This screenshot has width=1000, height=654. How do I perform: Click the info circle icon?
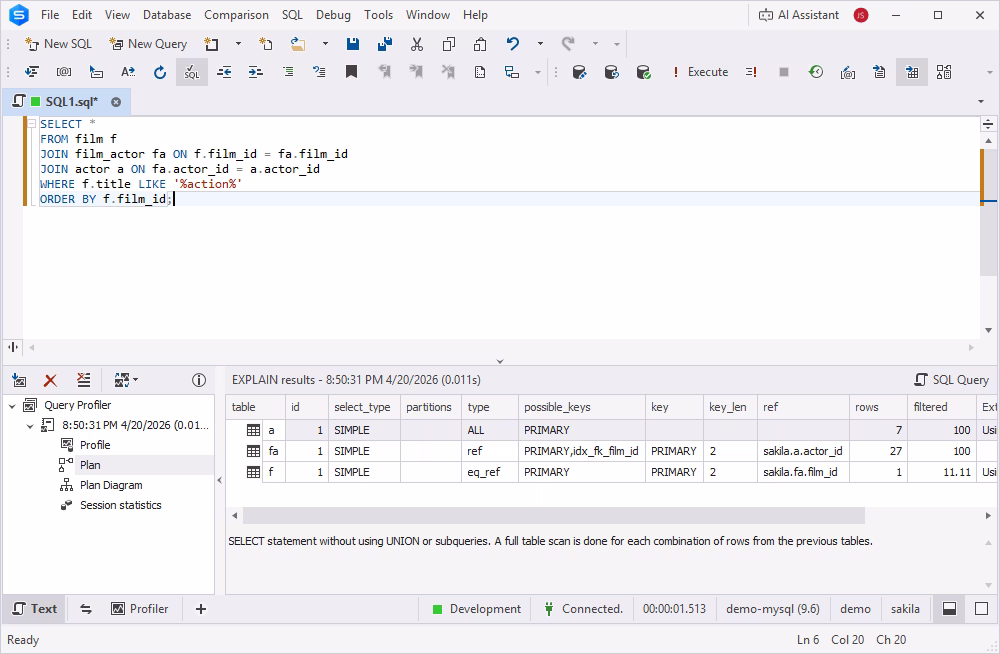coord(199,380)
